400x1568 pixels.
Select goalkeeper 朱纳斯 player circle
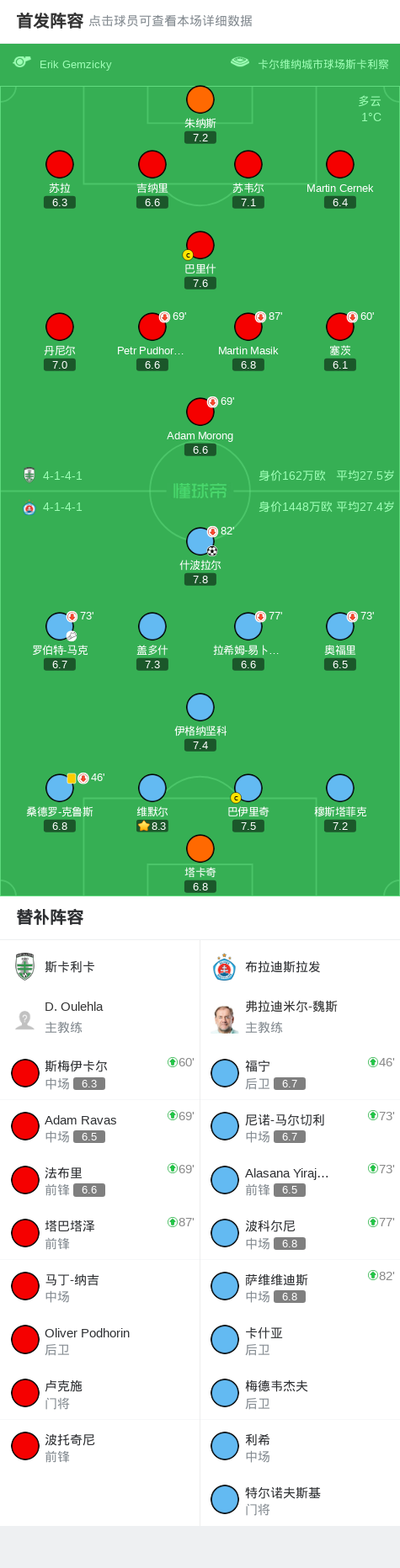pos(200,99)
